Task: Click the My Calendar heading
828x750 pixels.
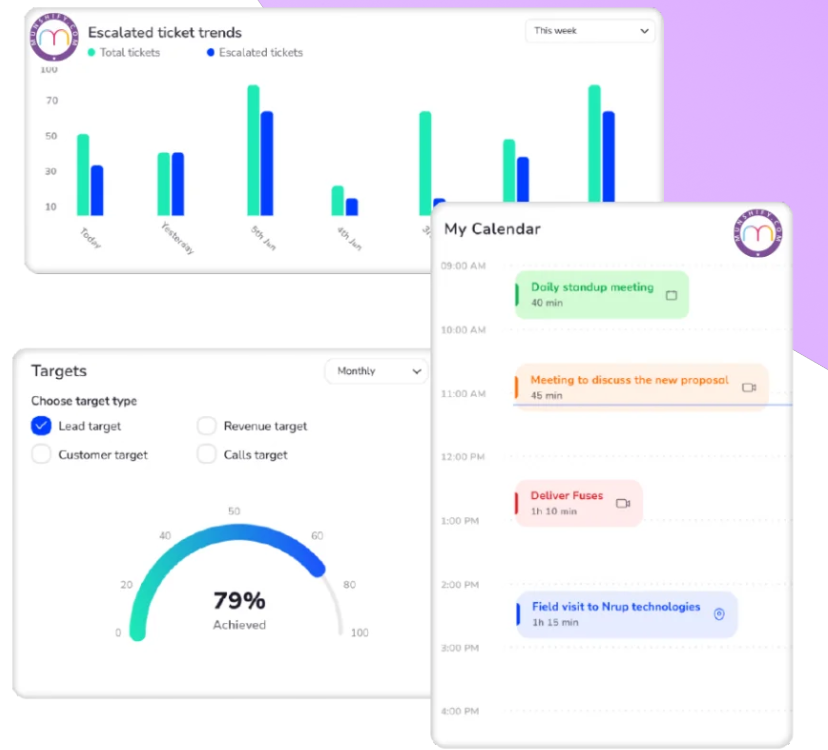Action: [x=490, y=229]
